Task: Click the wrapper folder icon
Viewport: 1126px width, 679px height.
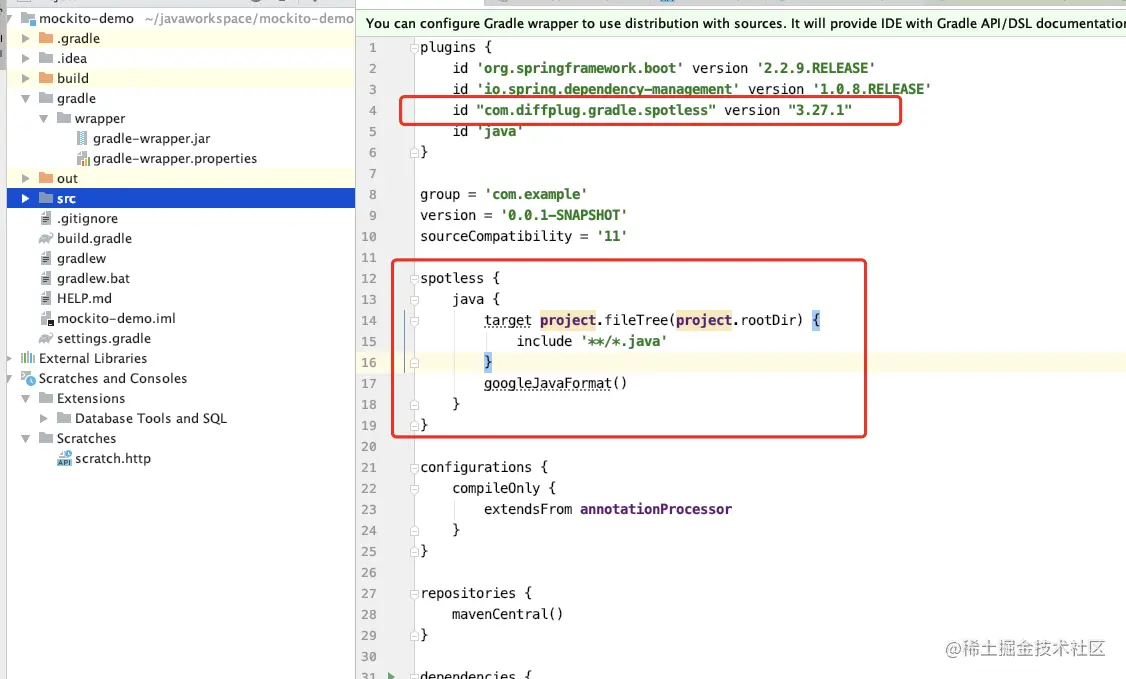Action: coord(64,118)
